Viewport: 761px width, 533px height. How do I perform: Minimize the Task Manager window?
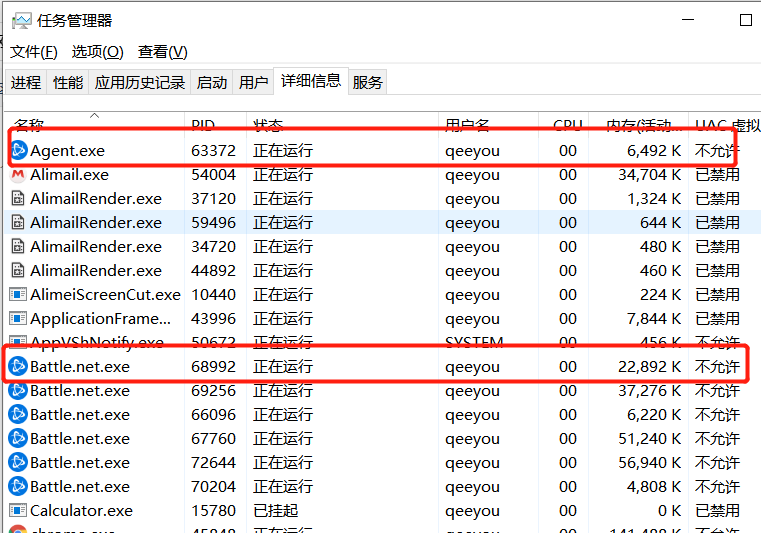click(x=688, y=20)
